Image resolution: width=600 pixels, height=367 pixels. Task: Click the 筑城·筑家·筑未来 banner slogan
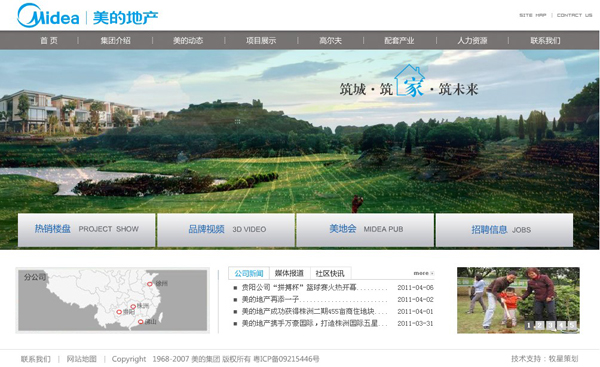pos(409,82)
